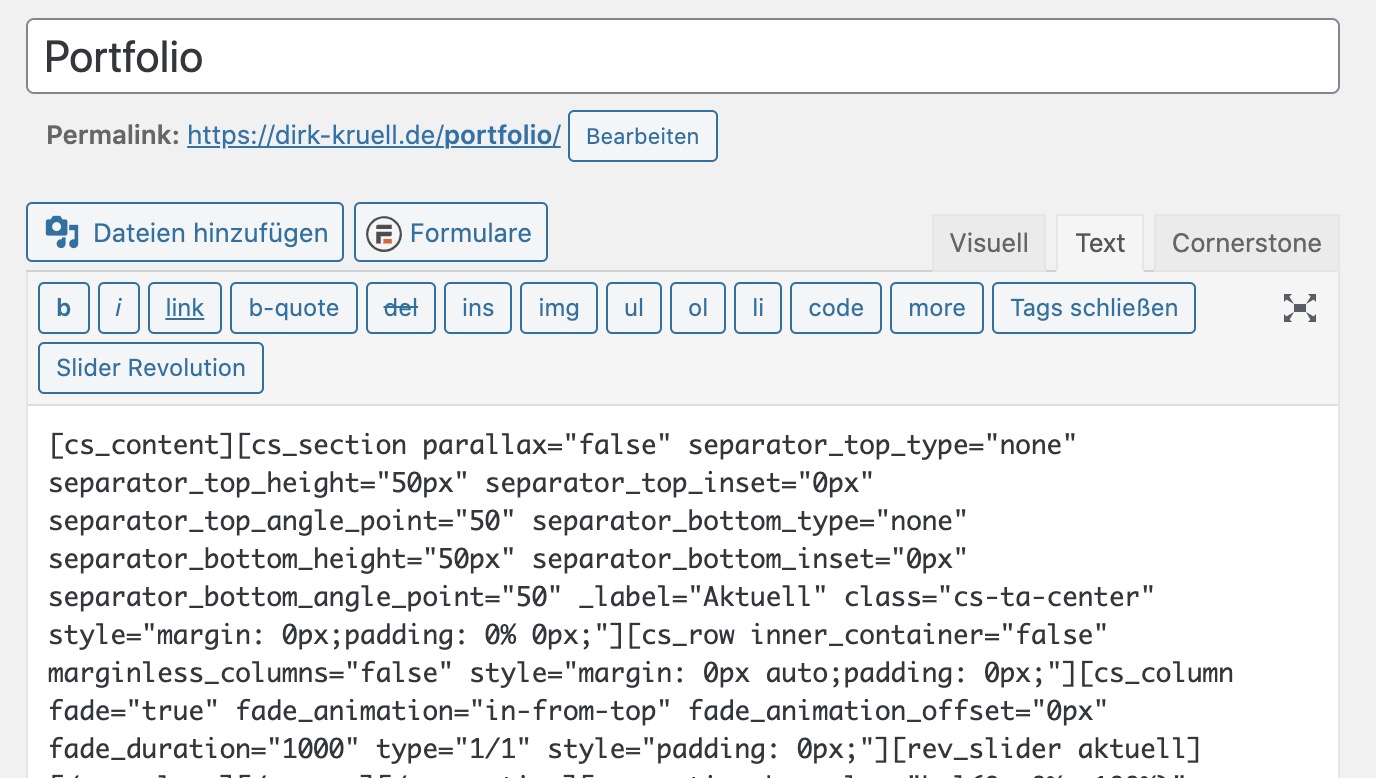Insert blockquote via b-quote button
The image size is (1376, 778).
[x=294, y=308]
